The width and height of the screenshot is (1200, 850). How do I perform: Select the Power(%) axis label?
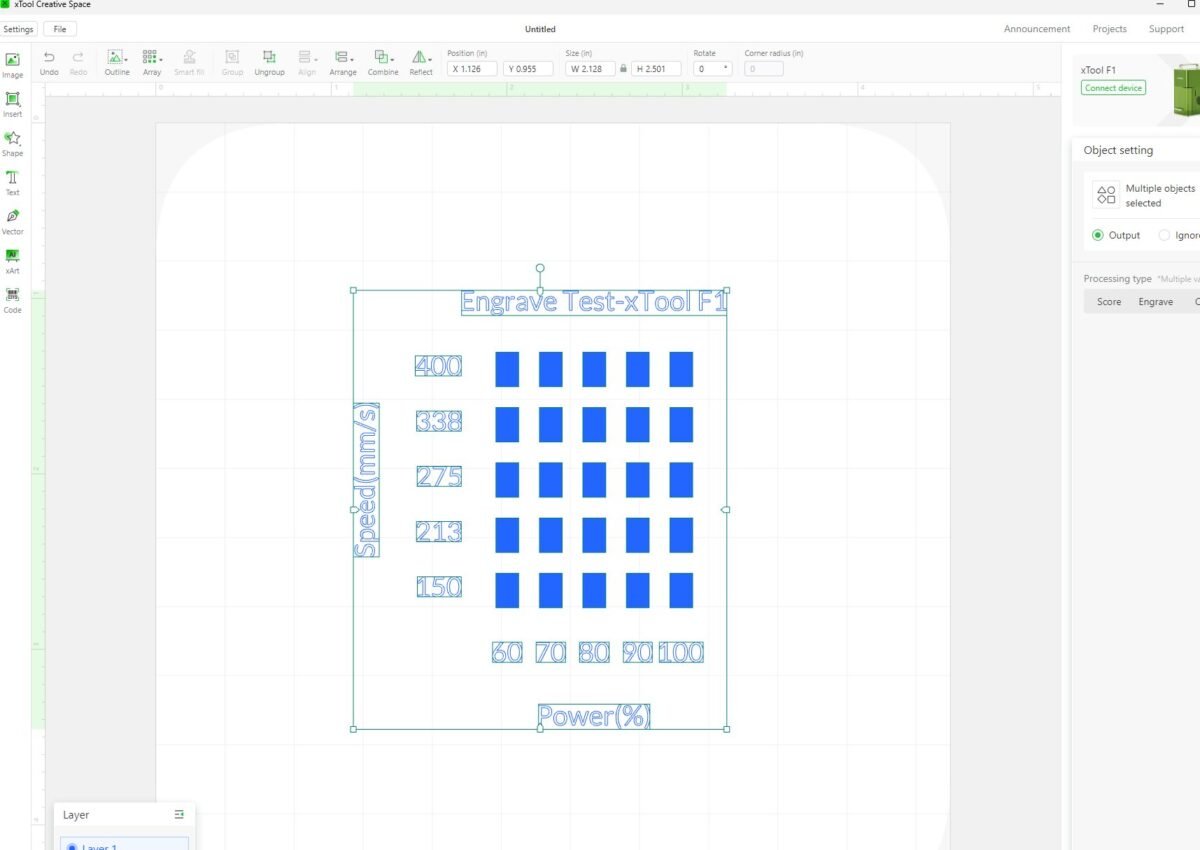(594, 716)
